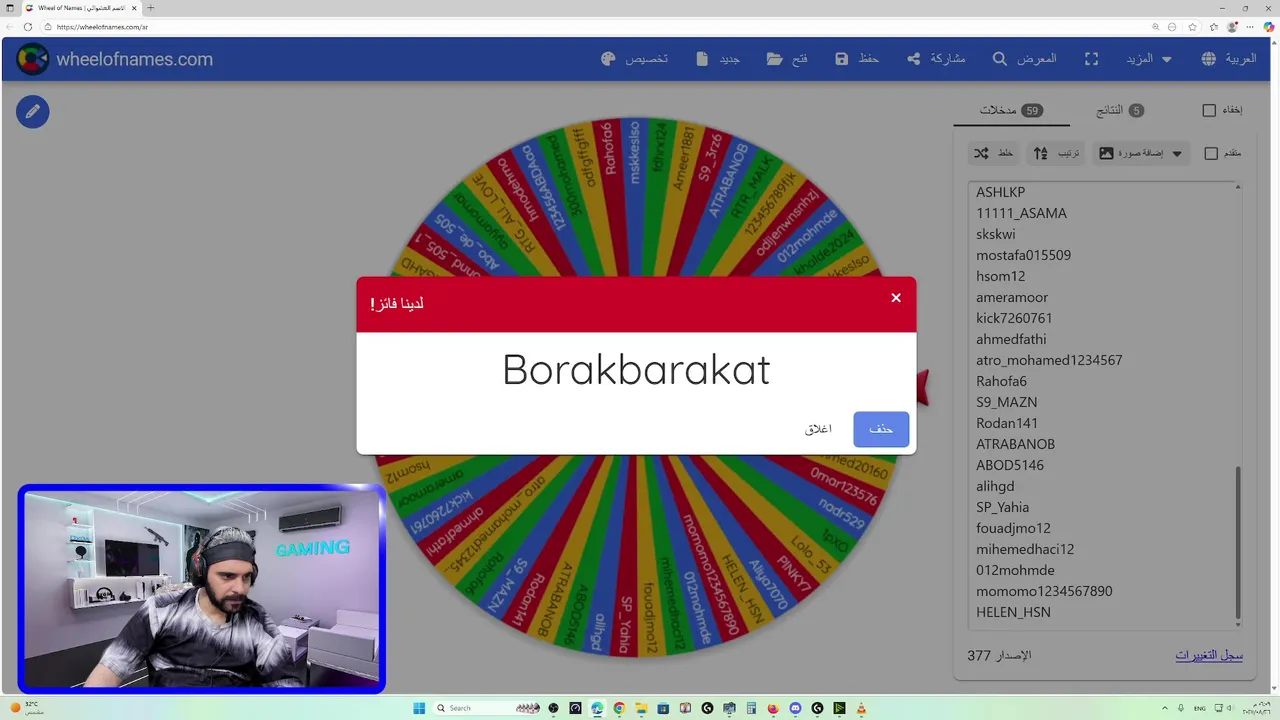This screenshot has width=1280, height=720.
Task: Click the Borakbarakat winner name text
Action: (636, 370)
